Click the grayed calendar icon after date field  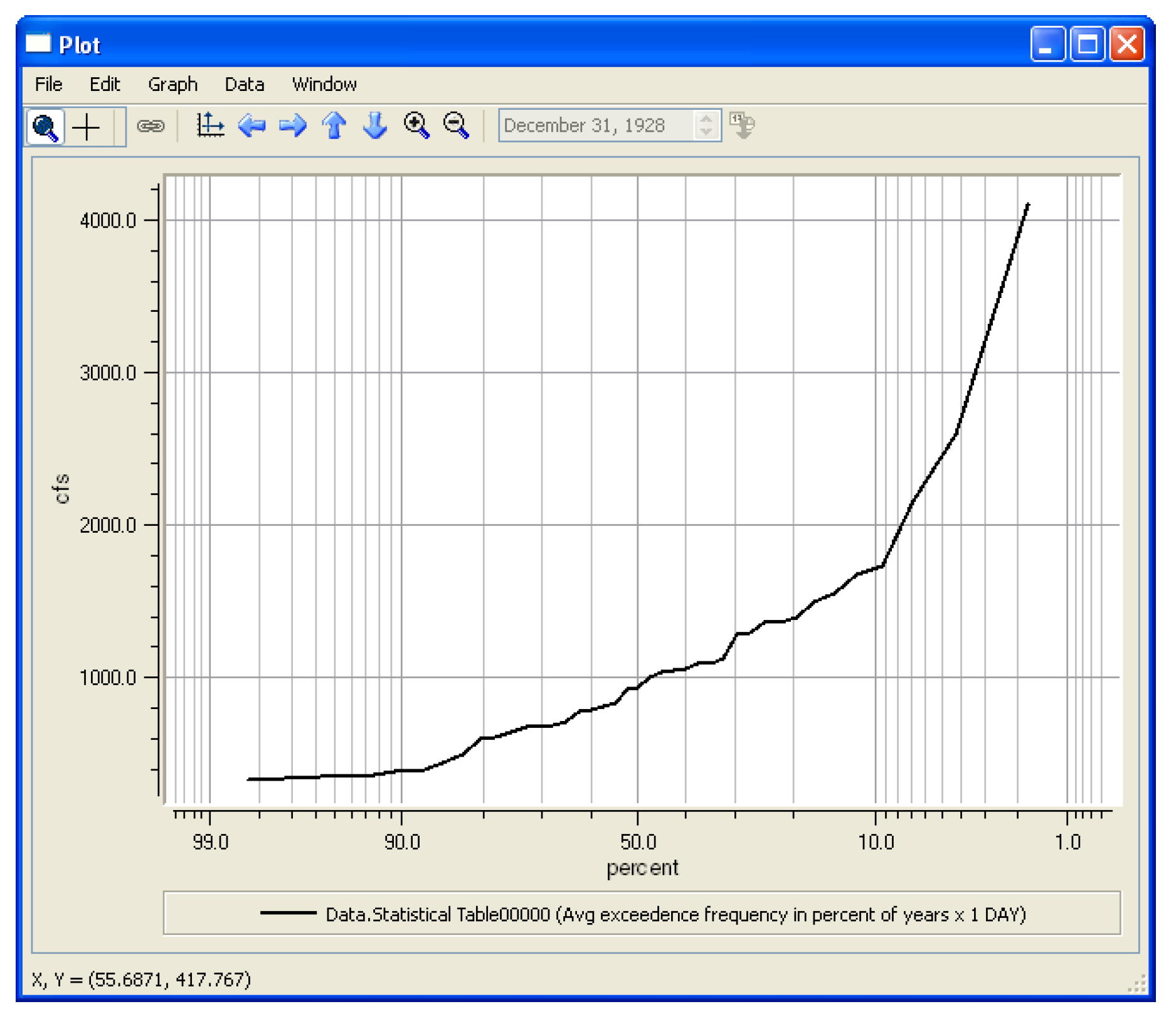point(743,126)
